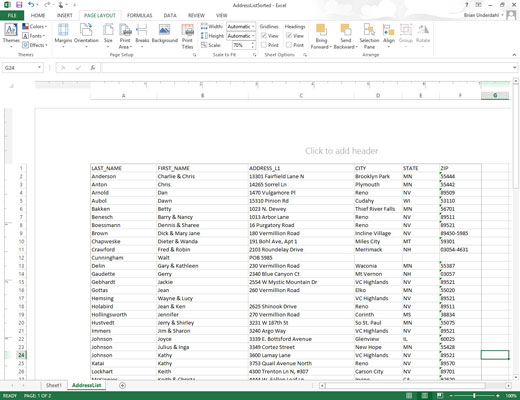Image resolution: width=520 pixels, height=400 pixels.
Task: Click the Print Titles icon
Action: 187,36
